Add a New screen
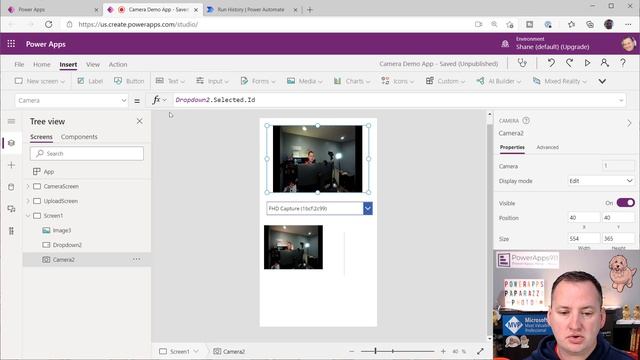The width and height of the screenshot is (640, 360). click(x=40, y=81)
